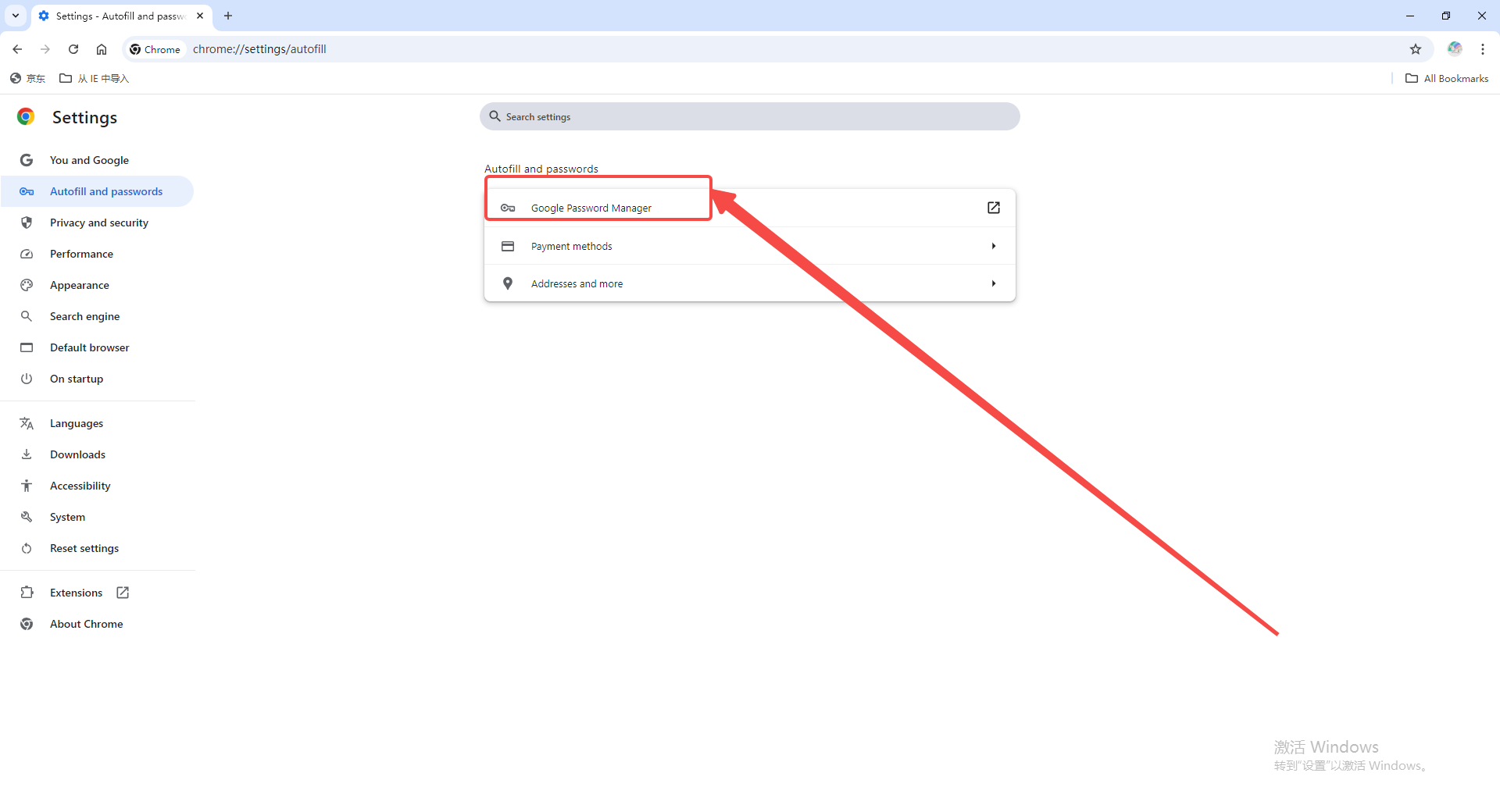Bookmark this page with the star
Viewport: 1500px width, 812px height.
1416,49
